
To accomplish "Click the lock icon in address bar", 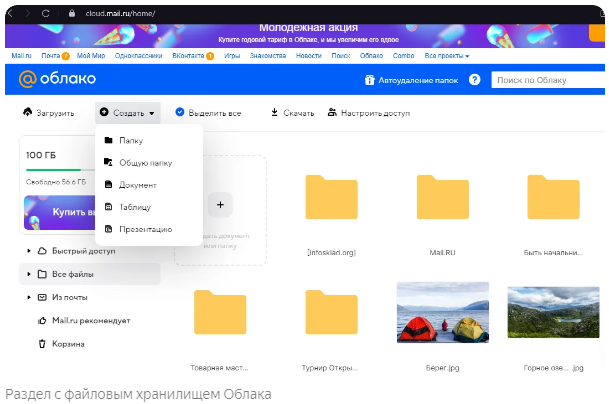I will pos(71,13).
